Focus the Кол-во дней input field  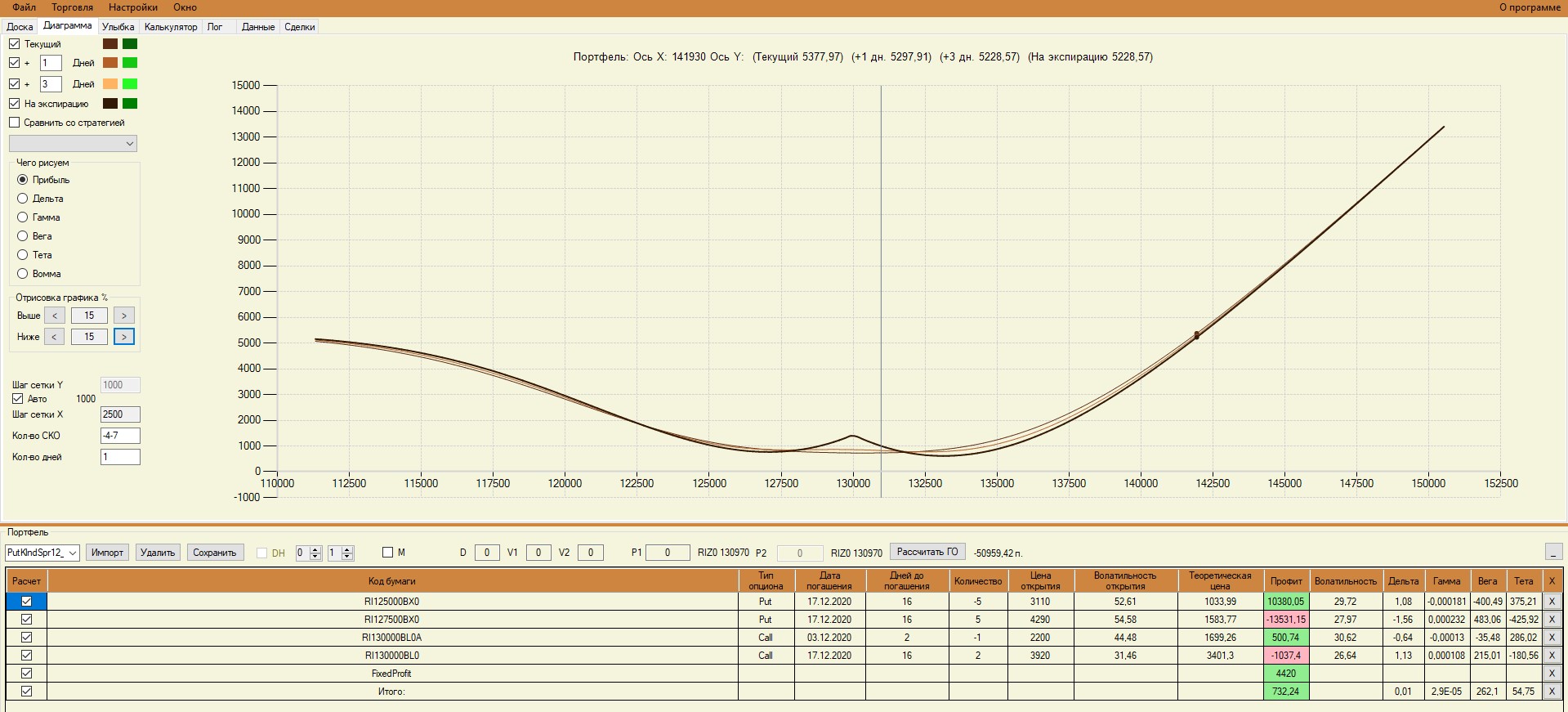pyautogui.click(x=120, y=457)
